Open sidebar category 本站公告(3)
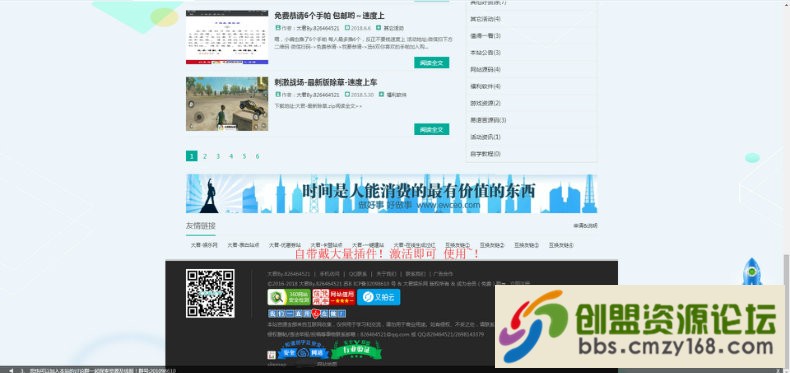 (485, 52)
